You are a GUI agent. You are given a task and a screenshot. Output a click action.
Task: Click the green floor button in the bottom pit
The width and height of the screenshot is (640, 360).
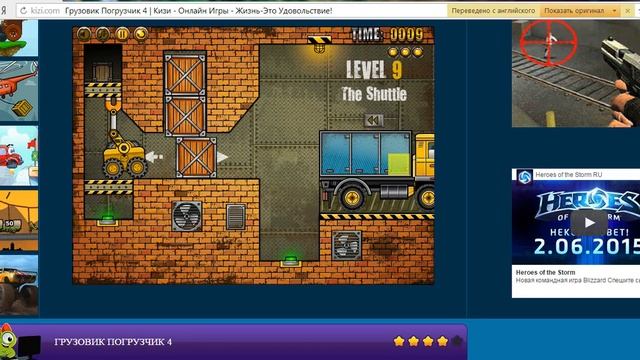click(291, 261)
